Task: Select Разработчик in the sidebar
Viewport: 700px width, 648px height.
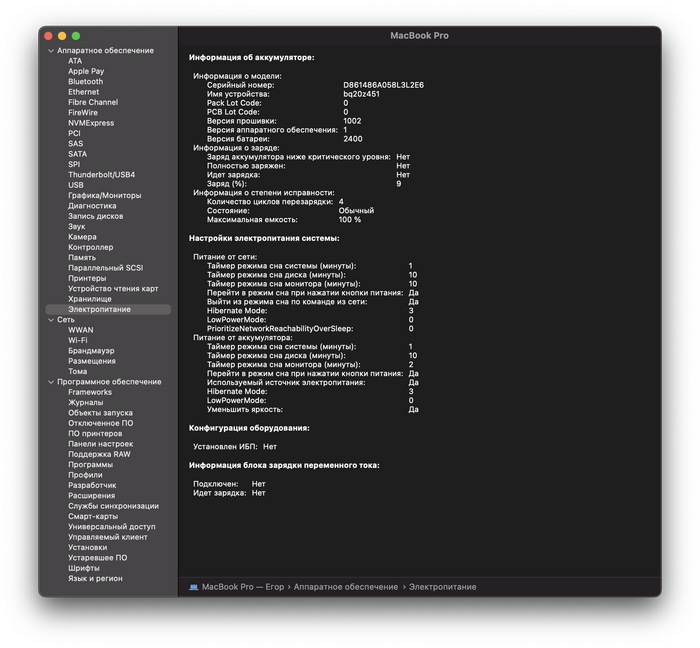Action: coord(92,486)
